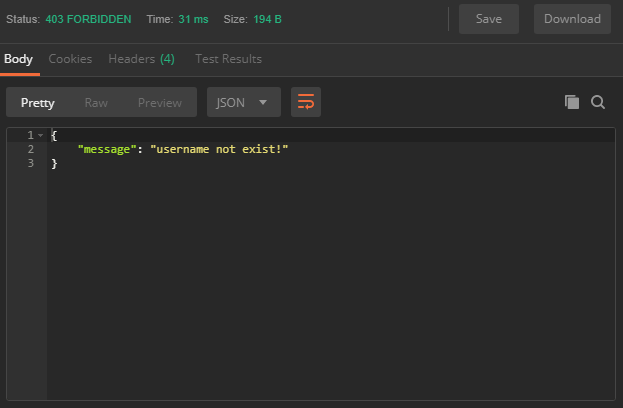Click the 31 ms response time
This screenshot has height=408, width=623.
pos(193,19)
